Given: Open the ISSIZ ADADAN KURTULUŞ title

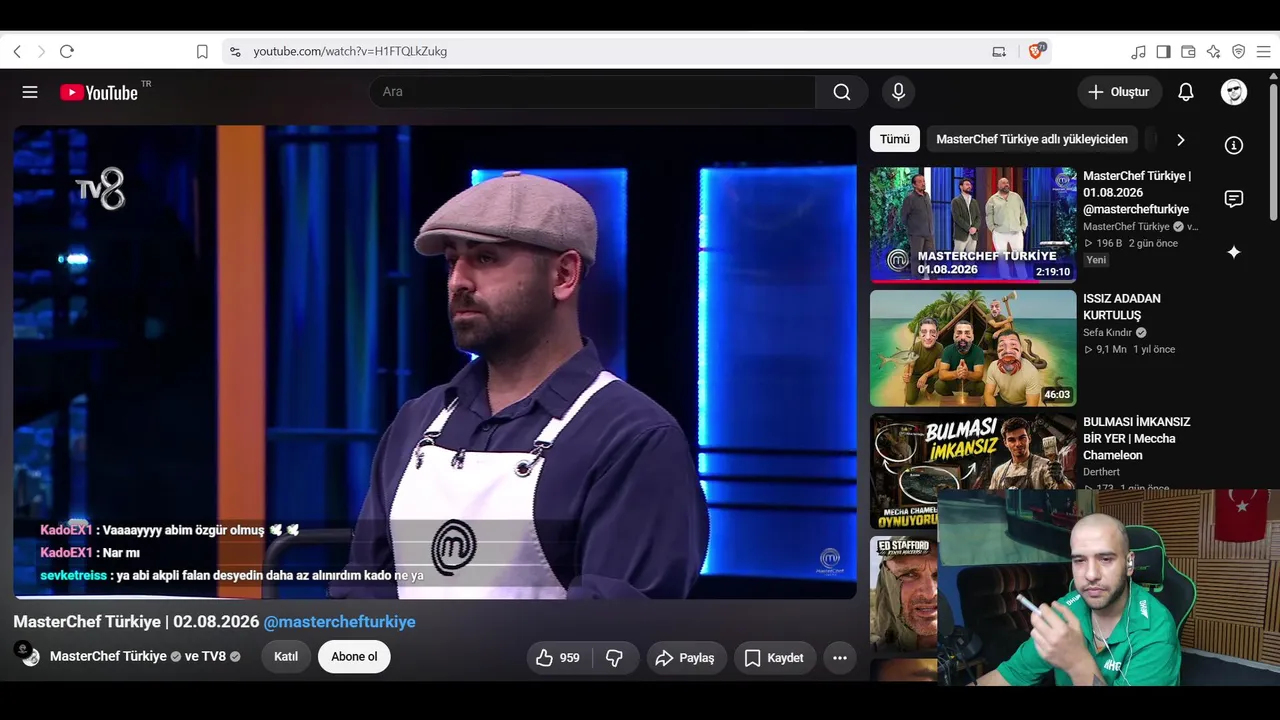Looking at the screenshot, I should click(1122, 307).
